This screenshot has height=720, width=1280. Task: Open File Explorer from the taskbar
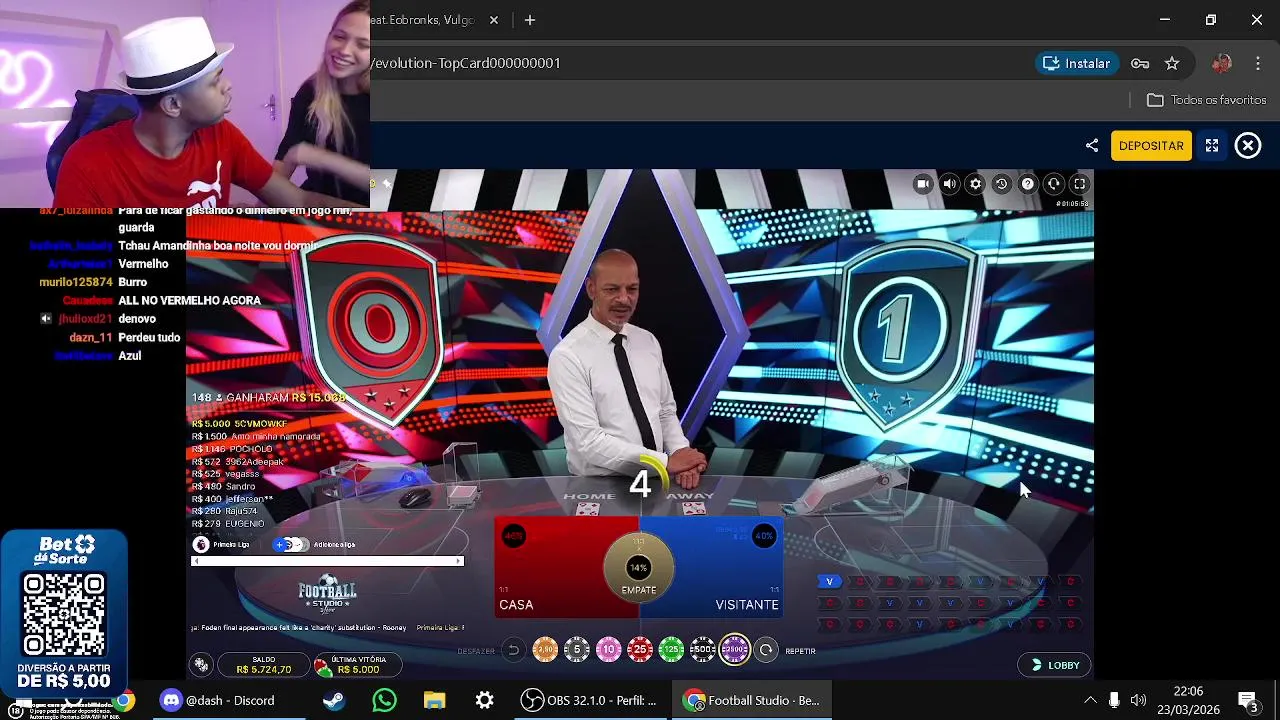[434, 700]
